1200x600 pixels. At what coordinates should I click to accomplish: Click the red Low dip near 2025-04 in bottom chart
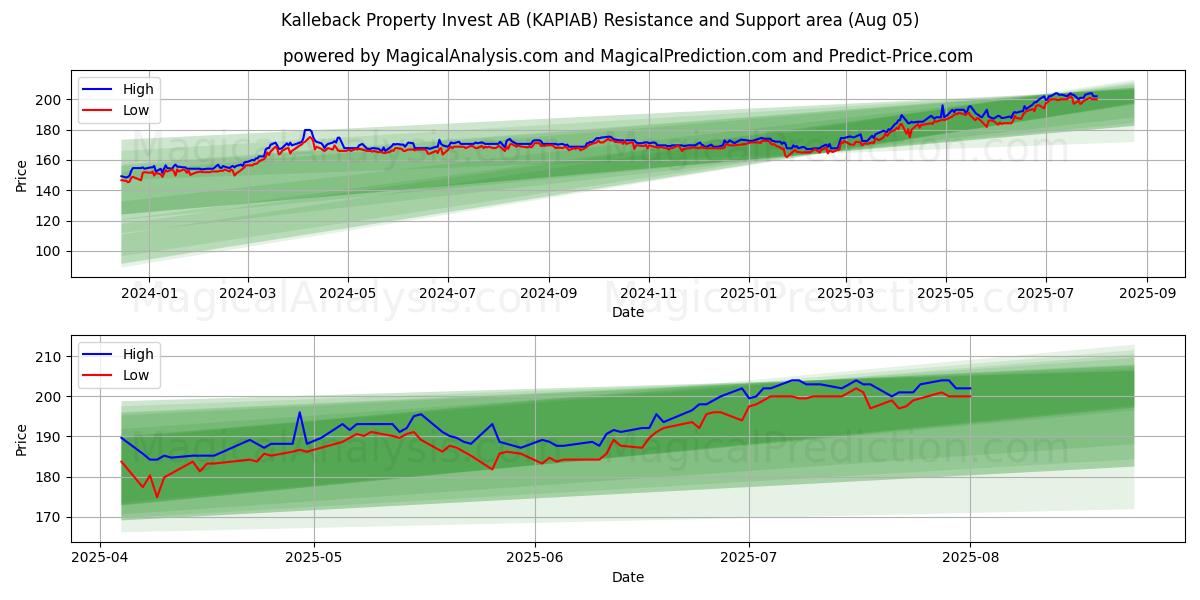tap(157, 496)
